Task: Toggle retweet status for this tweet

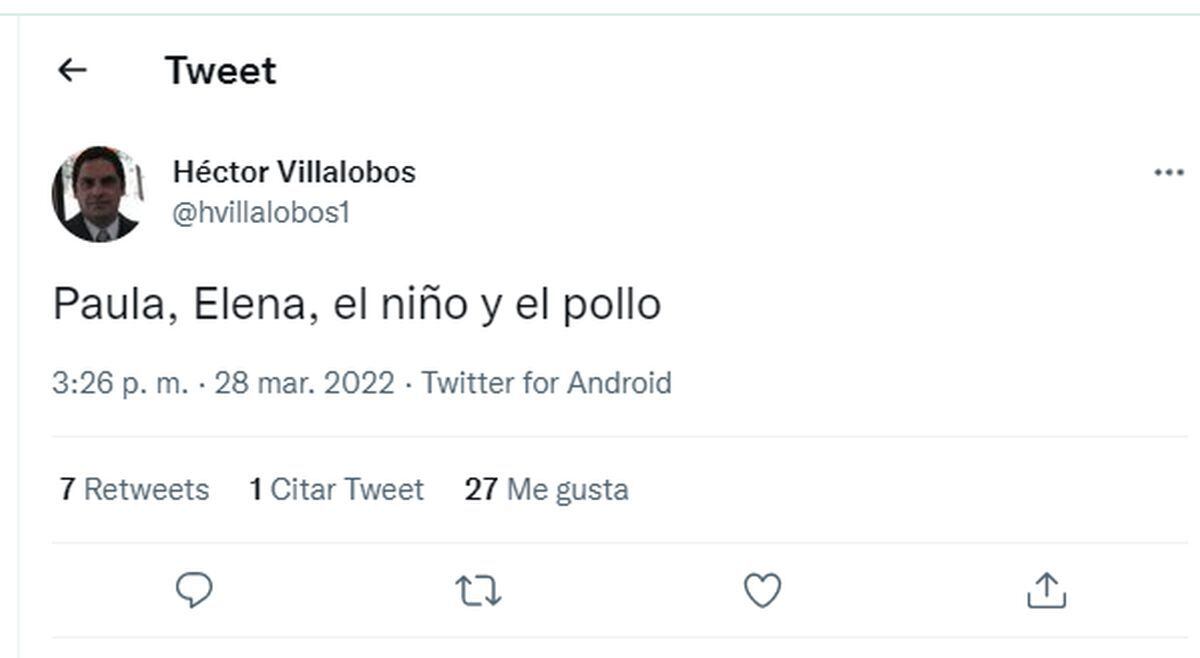Action: (x=478, y=590)
